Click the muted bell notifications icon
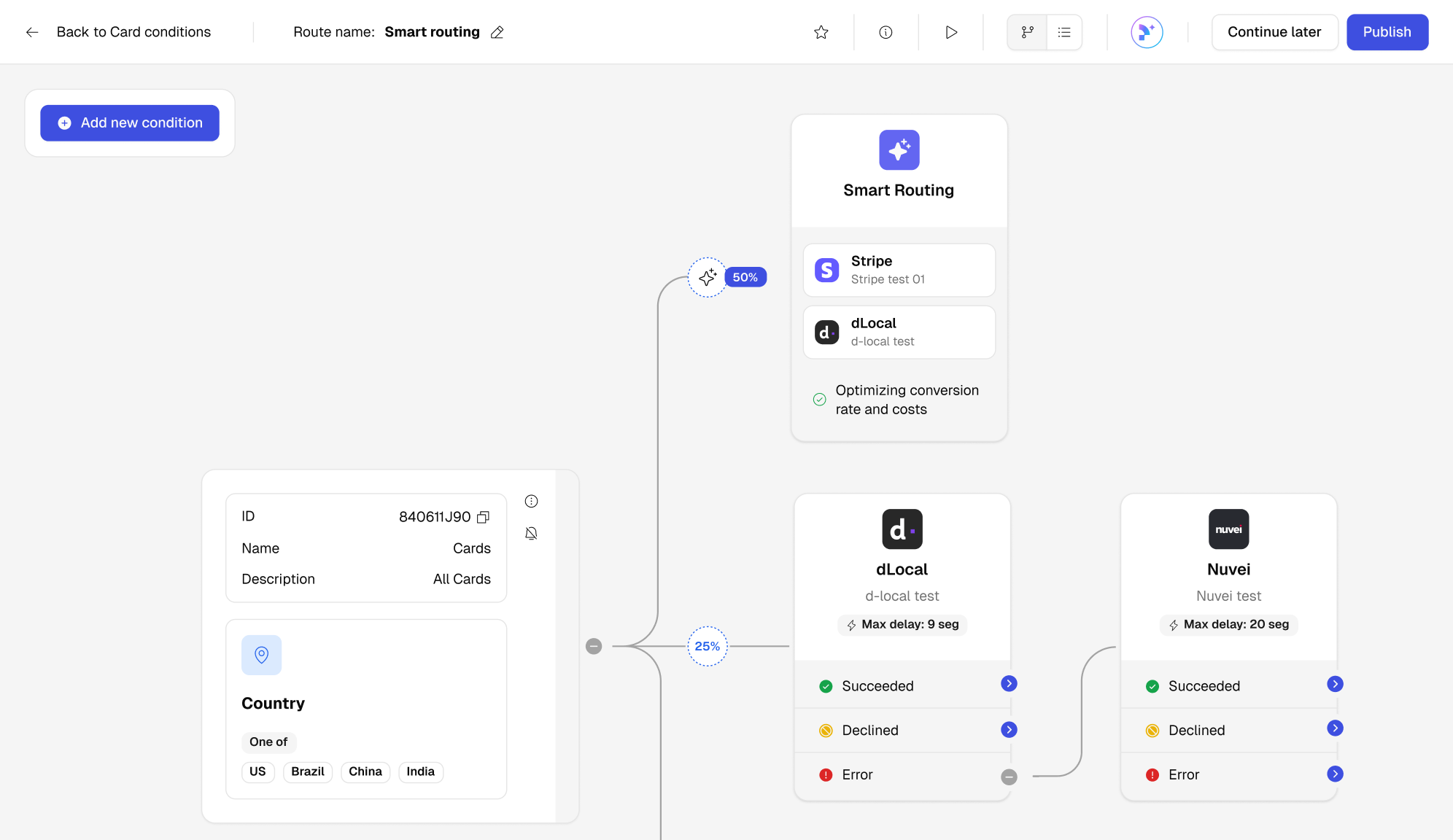Image resolution: width=1453 pixels, height=840 pixels. (531, 534)
